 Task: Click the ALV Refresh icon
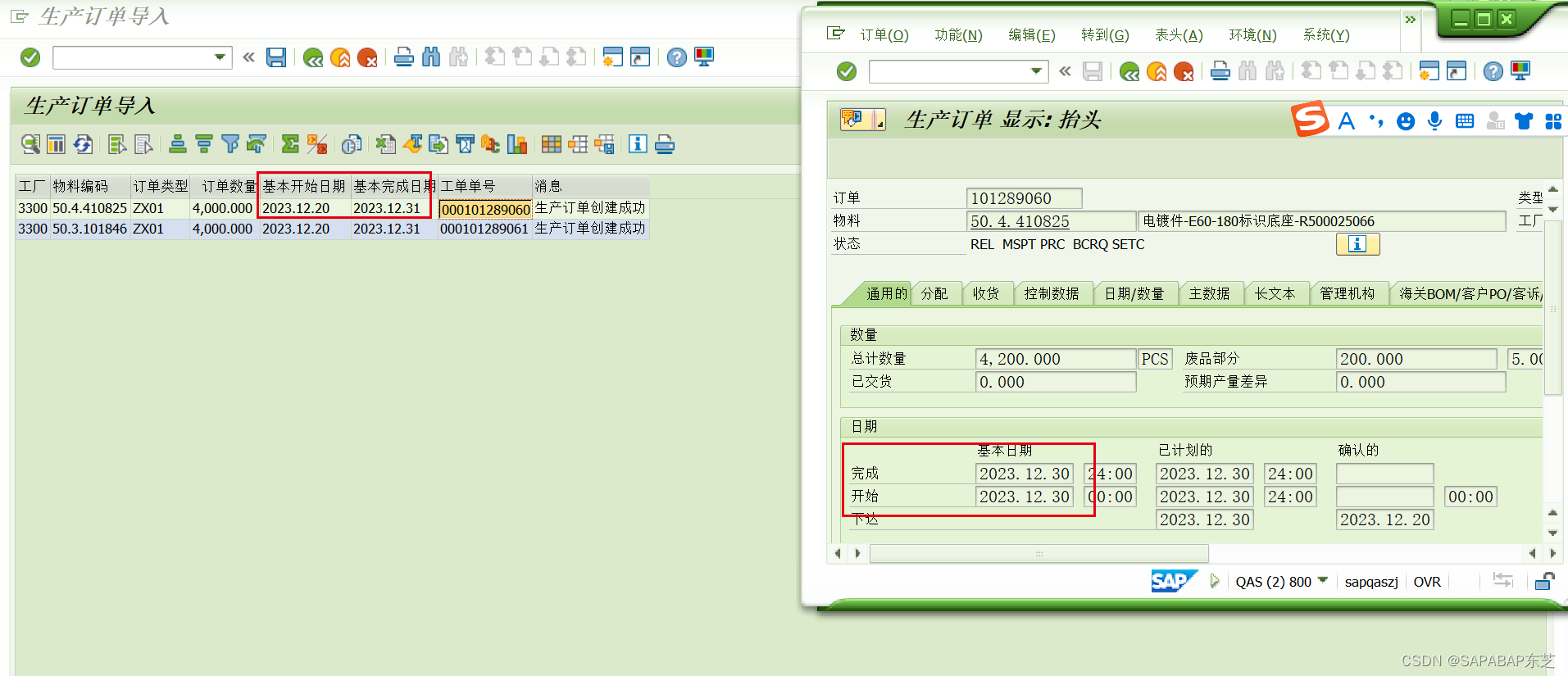[x=83, y=145]
